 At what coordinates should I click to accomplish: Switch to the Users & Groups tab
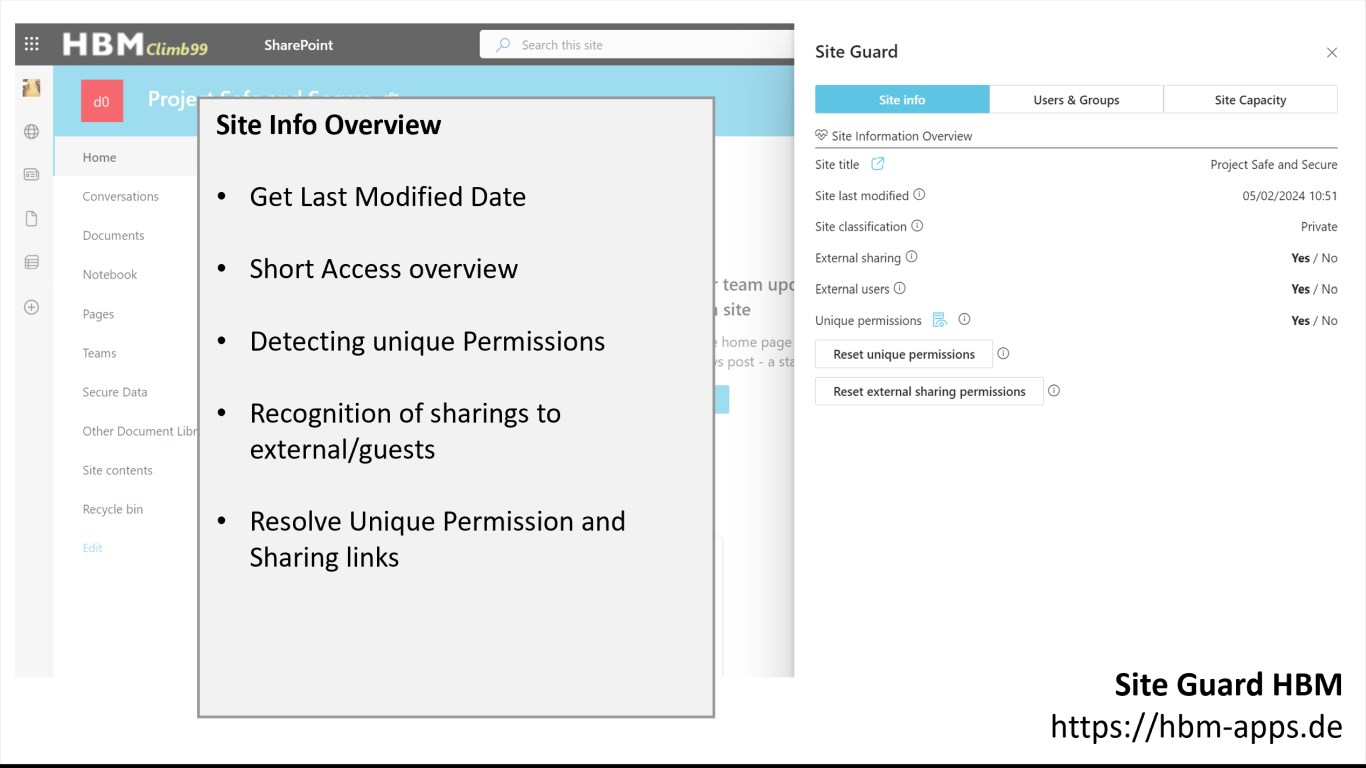[1076, 100]
